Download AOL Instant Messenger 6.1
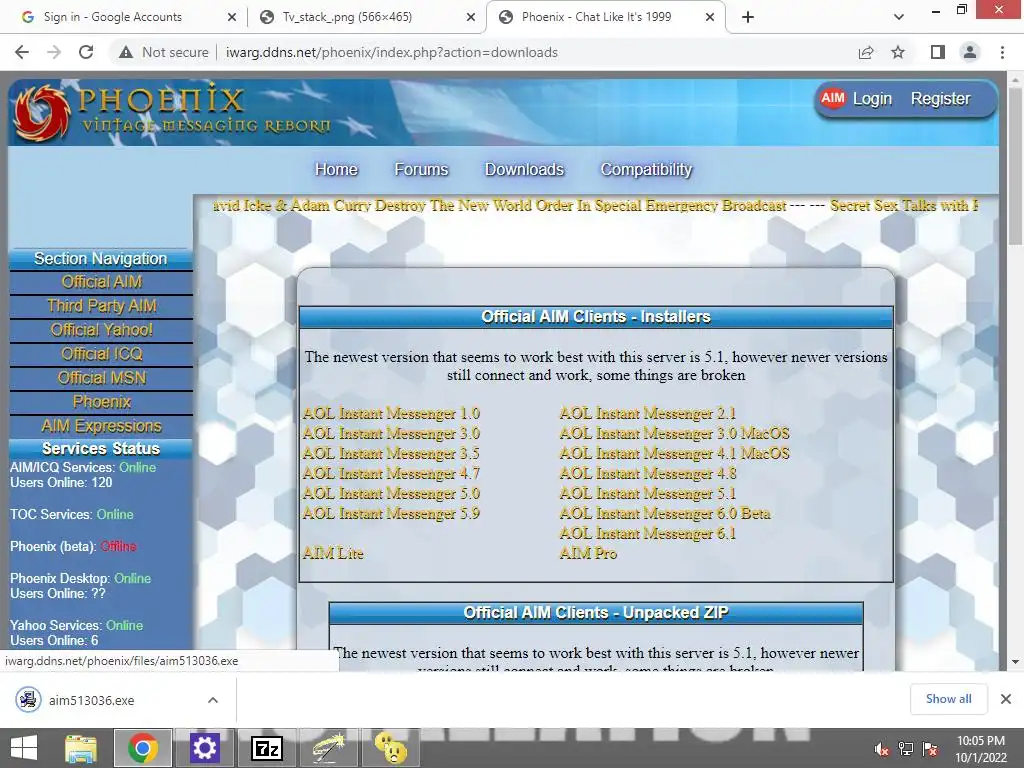 coord(648,534)
